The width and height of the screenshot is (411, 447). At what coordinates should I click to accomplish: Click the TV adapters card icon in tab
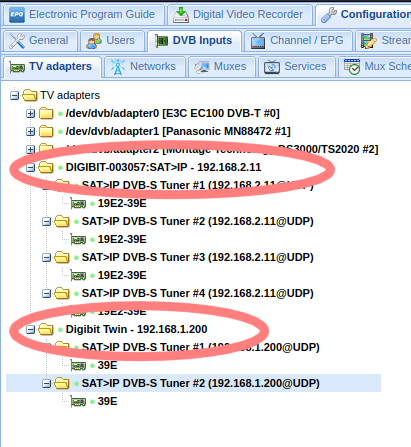(17, 68)
